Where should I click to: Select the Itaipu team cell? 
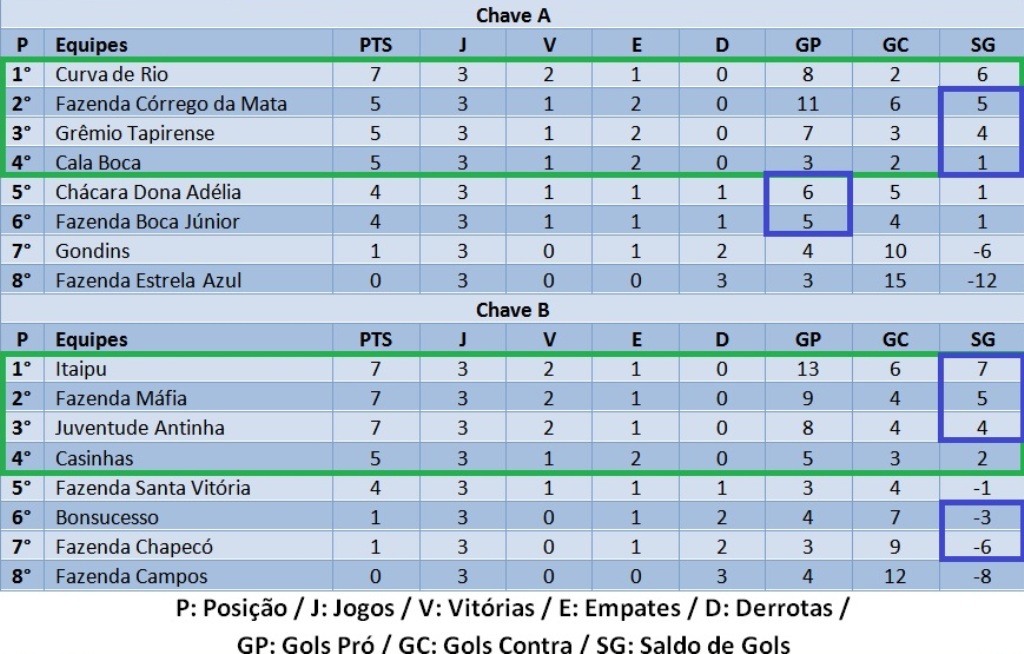point(81,369)
